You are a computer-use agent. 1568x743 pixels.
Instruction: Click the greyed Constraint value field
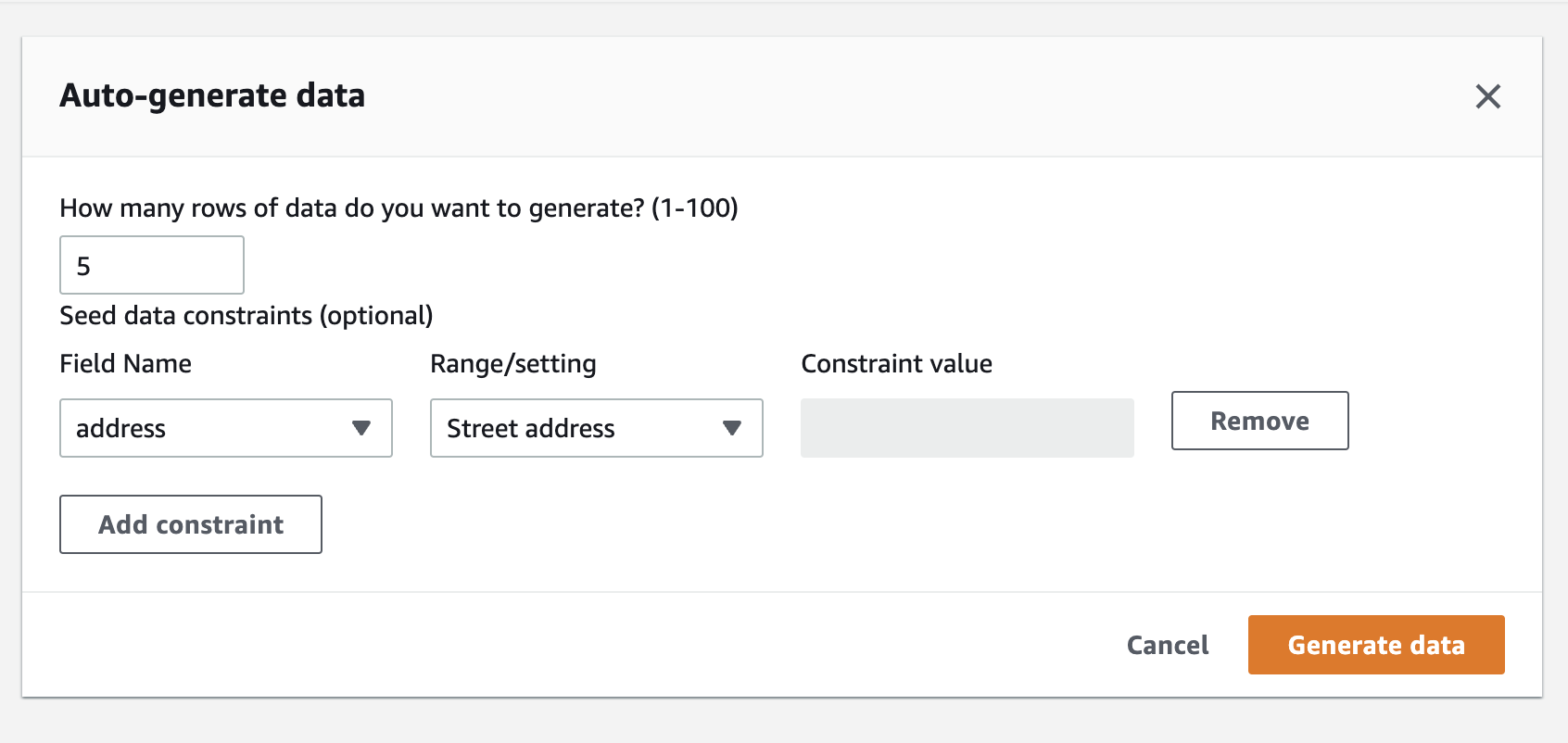967,428
